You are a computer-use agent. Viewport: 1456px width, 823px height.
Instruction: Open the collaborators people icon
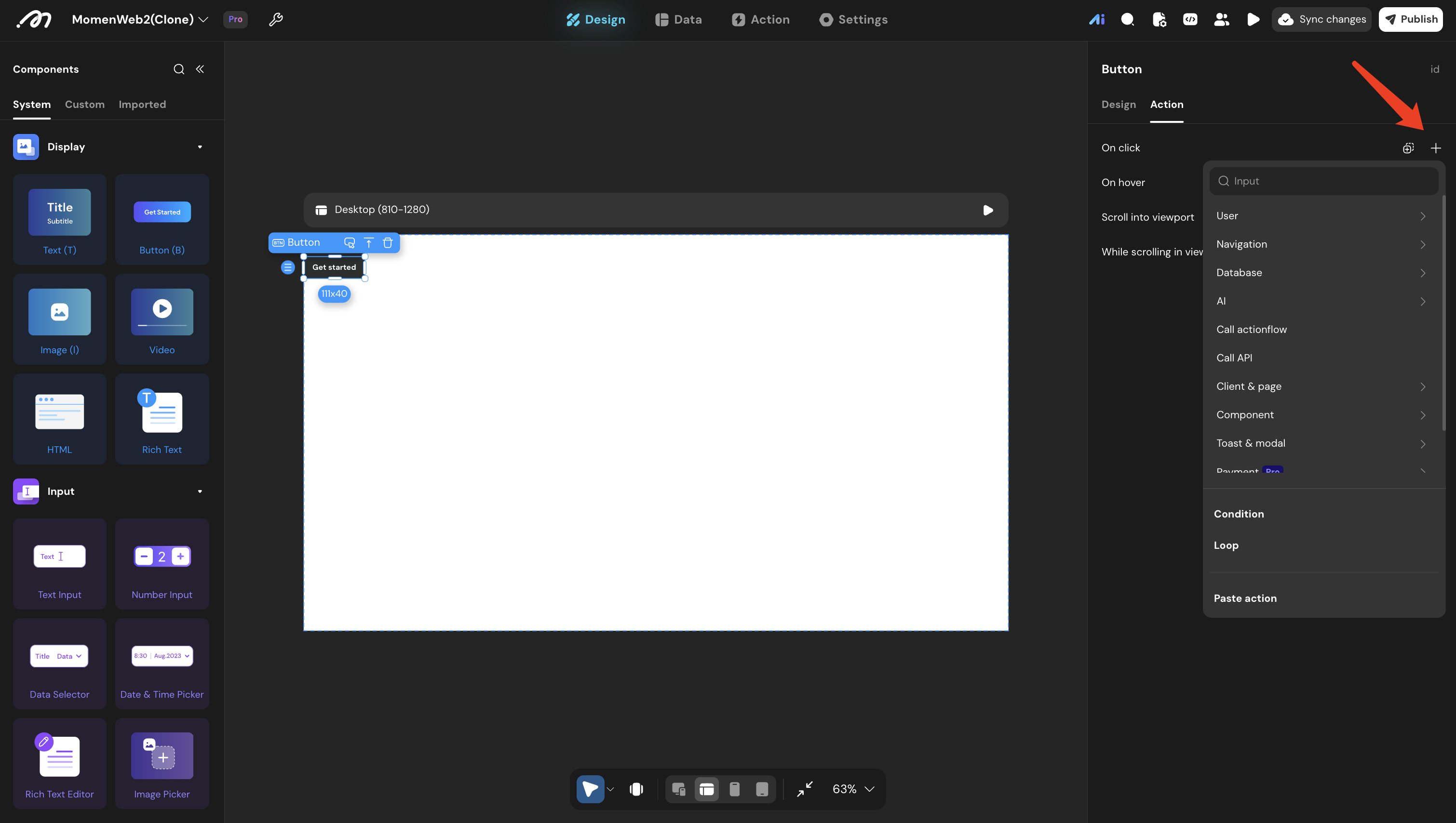point(1221,19)
